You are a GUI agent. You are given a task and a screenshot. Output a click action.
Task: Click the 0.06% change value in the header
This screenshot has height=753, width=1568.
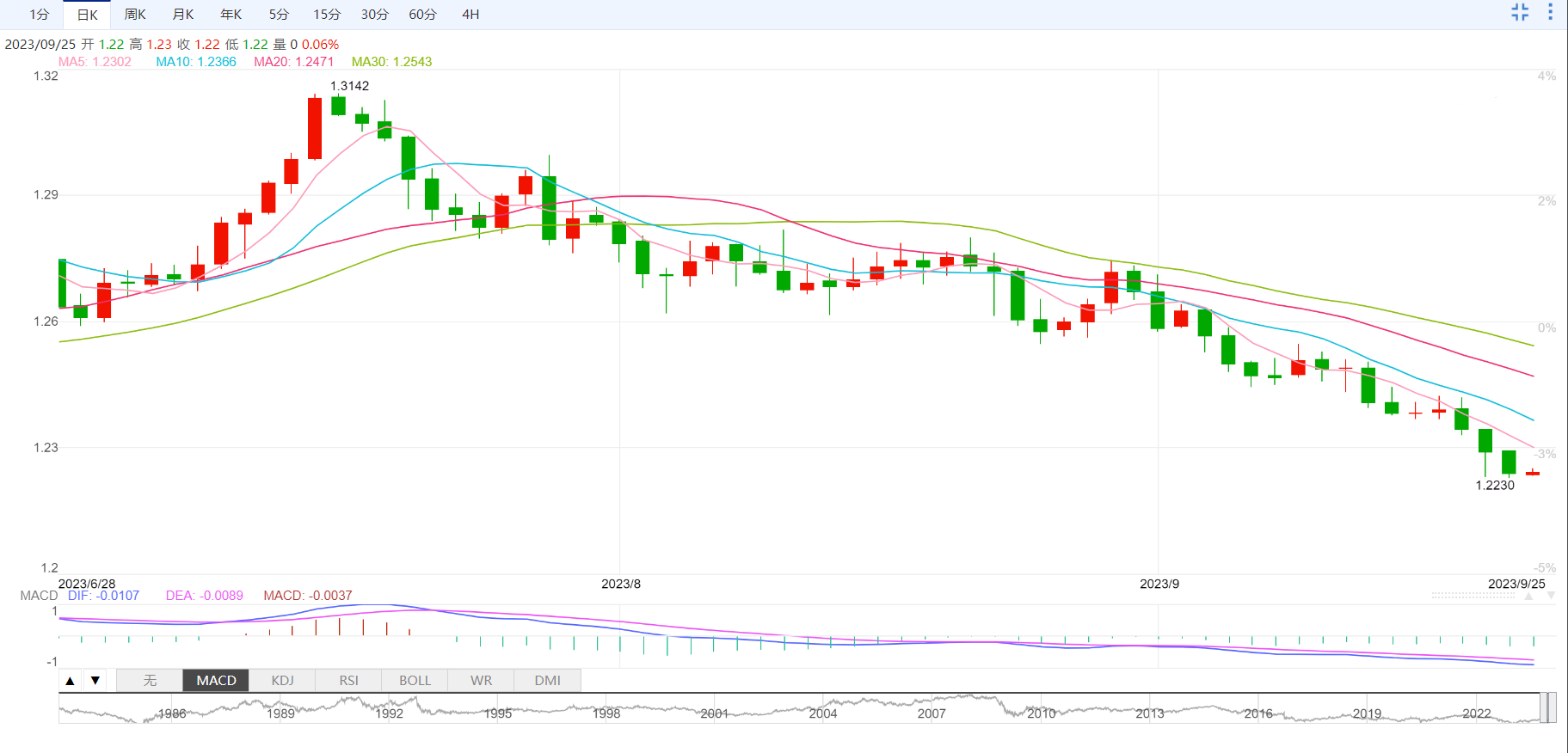320,45
